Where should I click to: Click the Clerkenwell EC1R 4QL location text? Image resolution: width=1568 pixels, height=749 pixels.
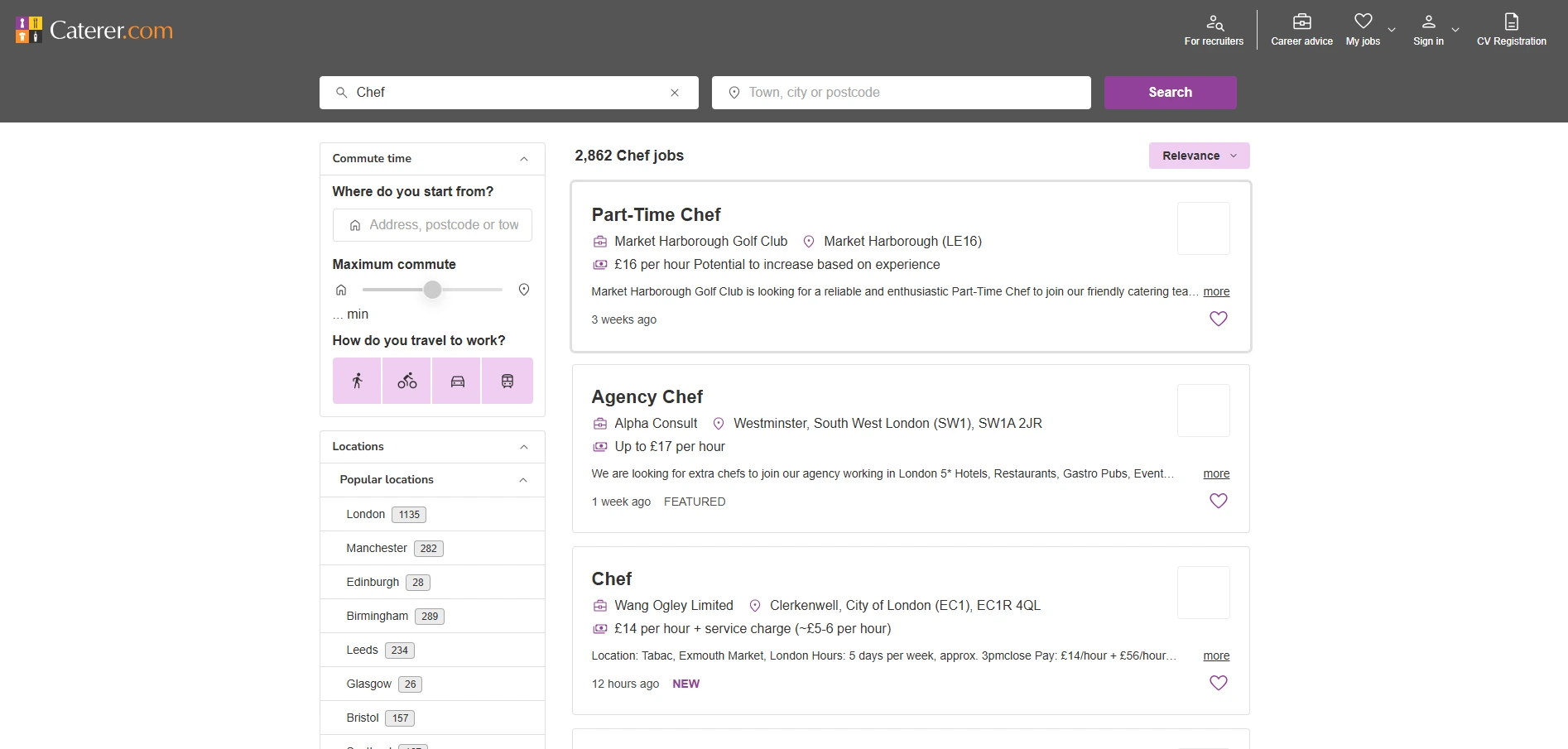(905, 605)
